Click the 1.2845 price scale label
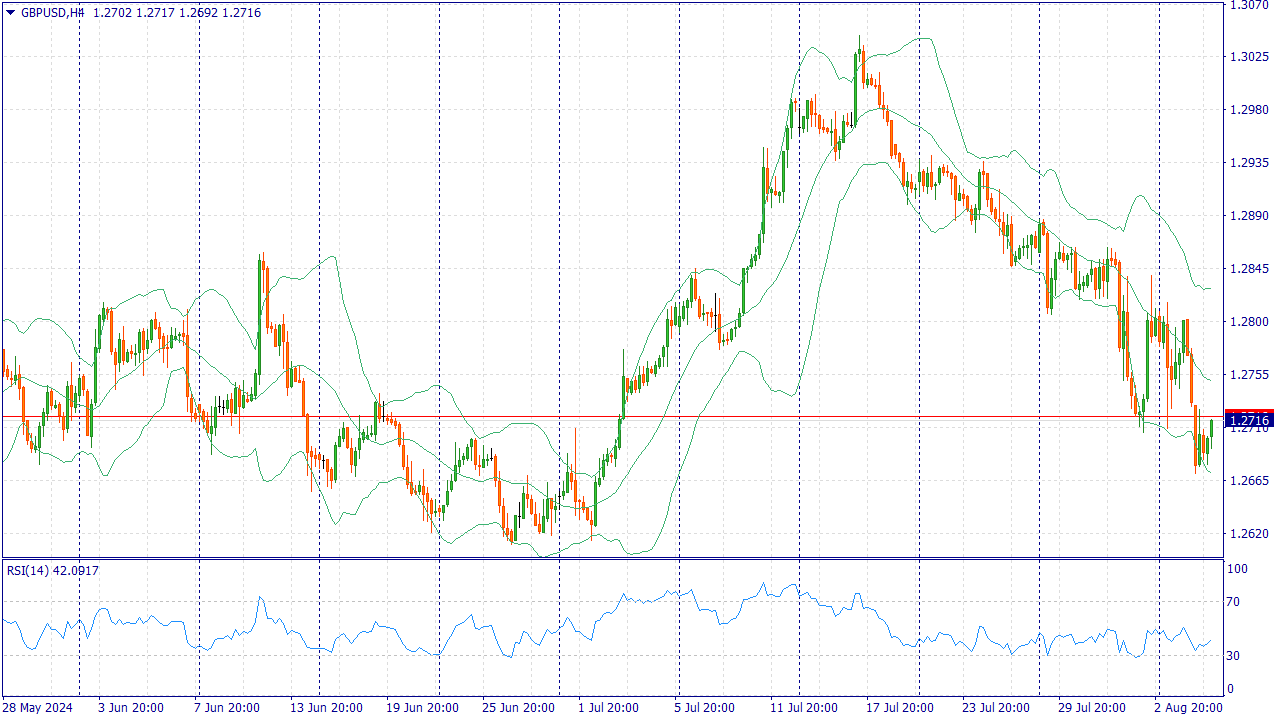This screenshot has width=1280, height=720. tap(1249, 268)
